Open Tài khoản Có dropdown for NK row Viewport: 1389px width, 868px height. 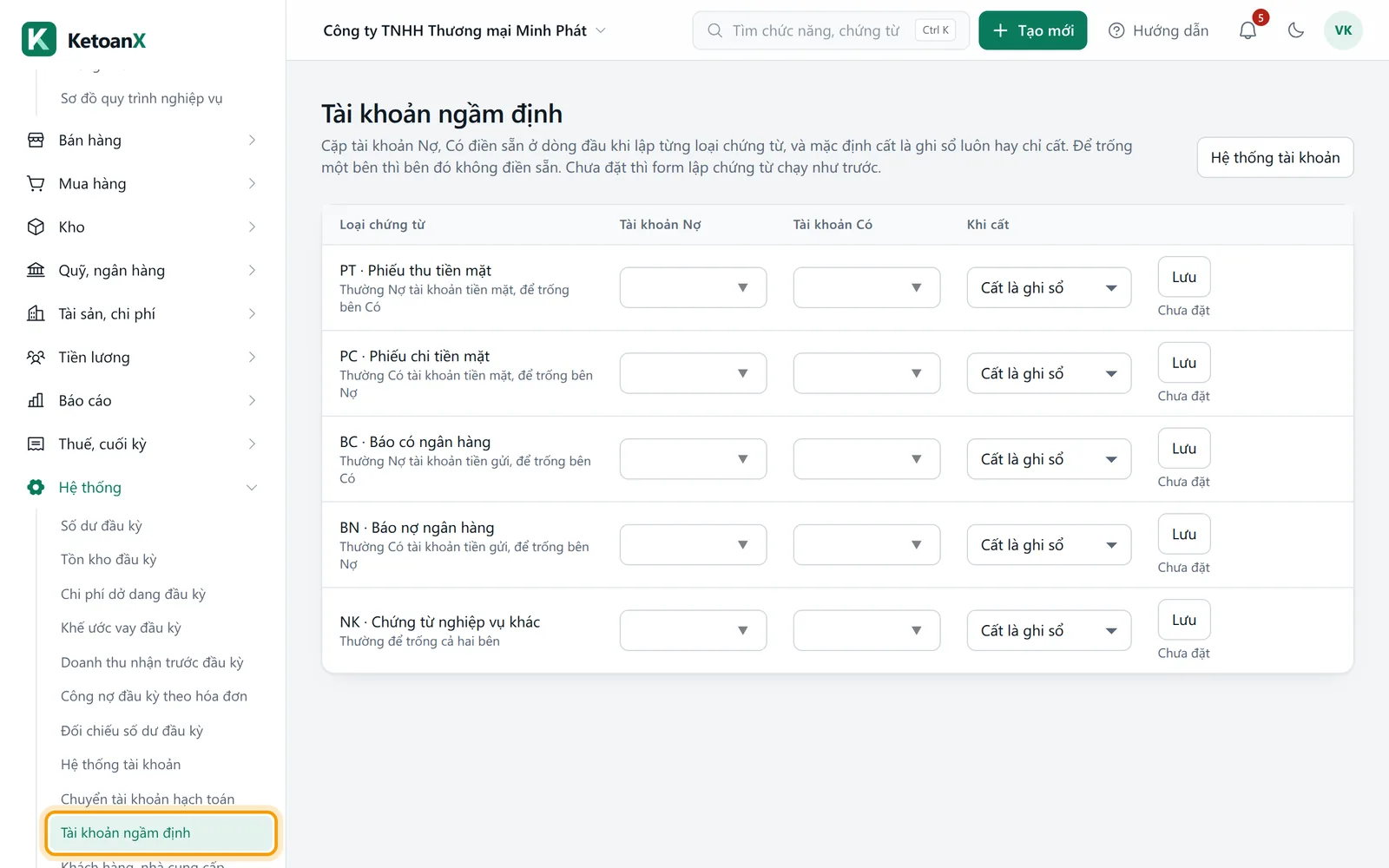(x=866, y=630)
